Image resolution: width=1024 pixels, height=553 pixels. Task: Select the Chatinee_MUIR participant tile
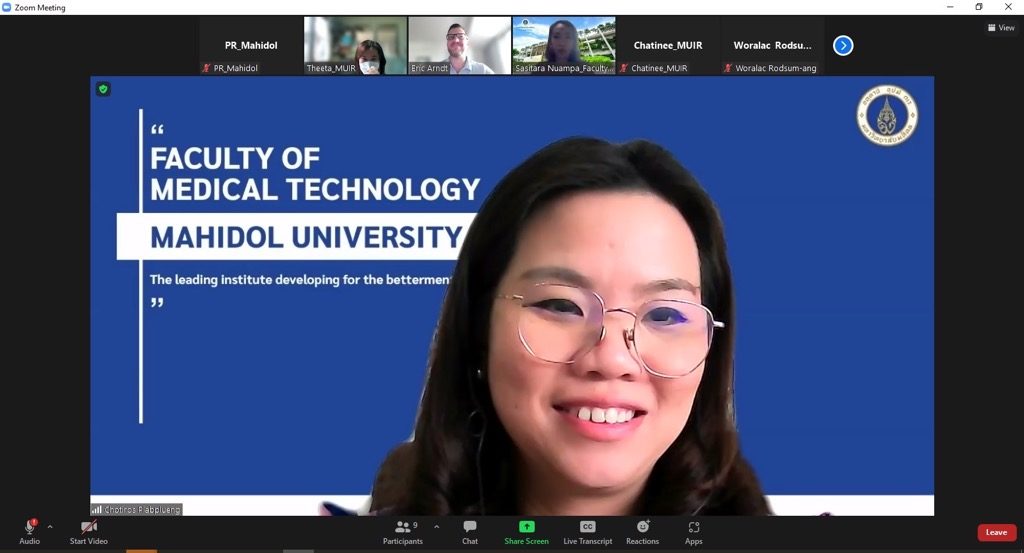coord(667,45)
